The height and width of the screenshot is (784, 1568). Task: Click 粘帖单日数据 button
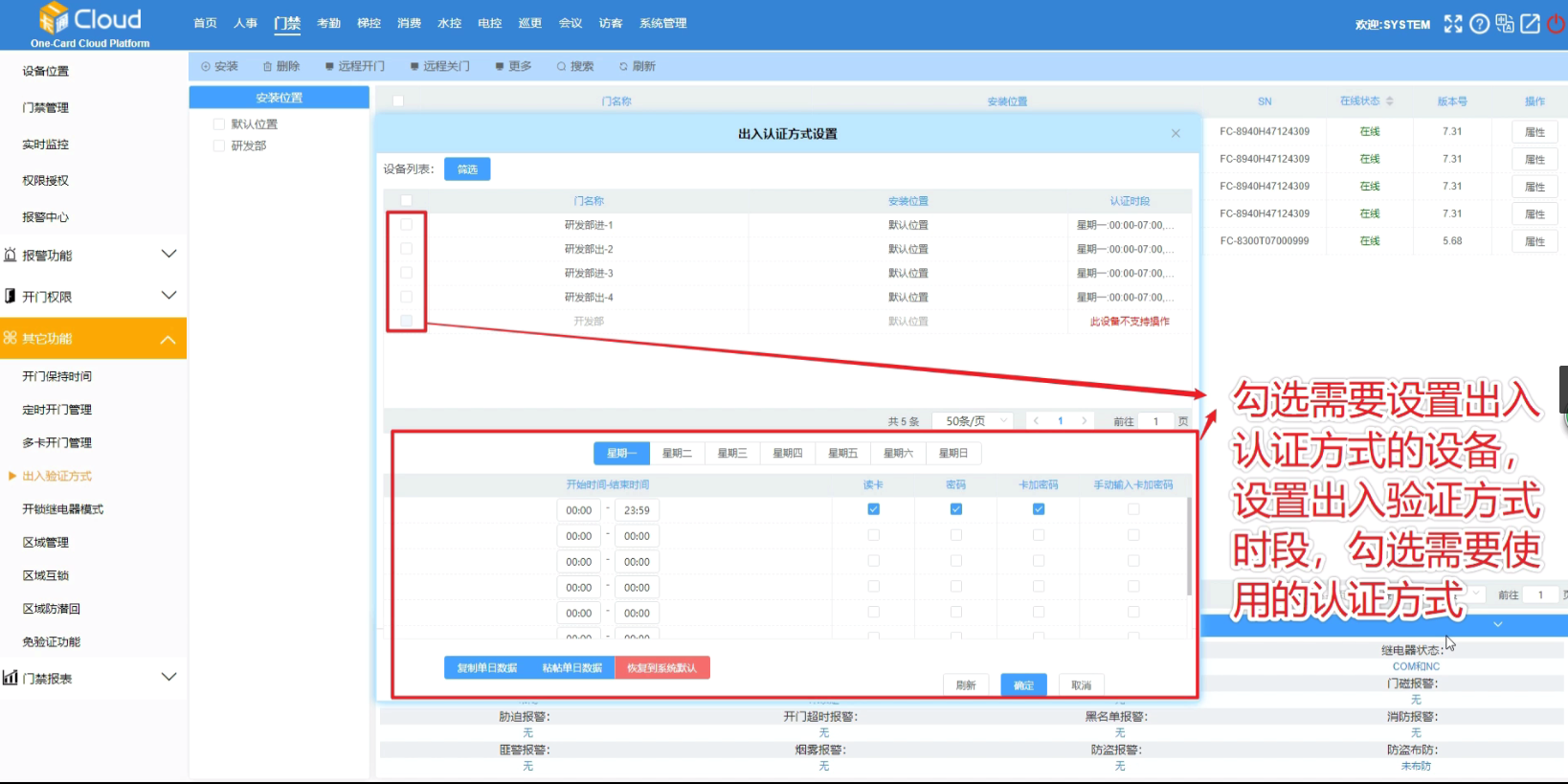pyautogui.click(x=572, y=668)
